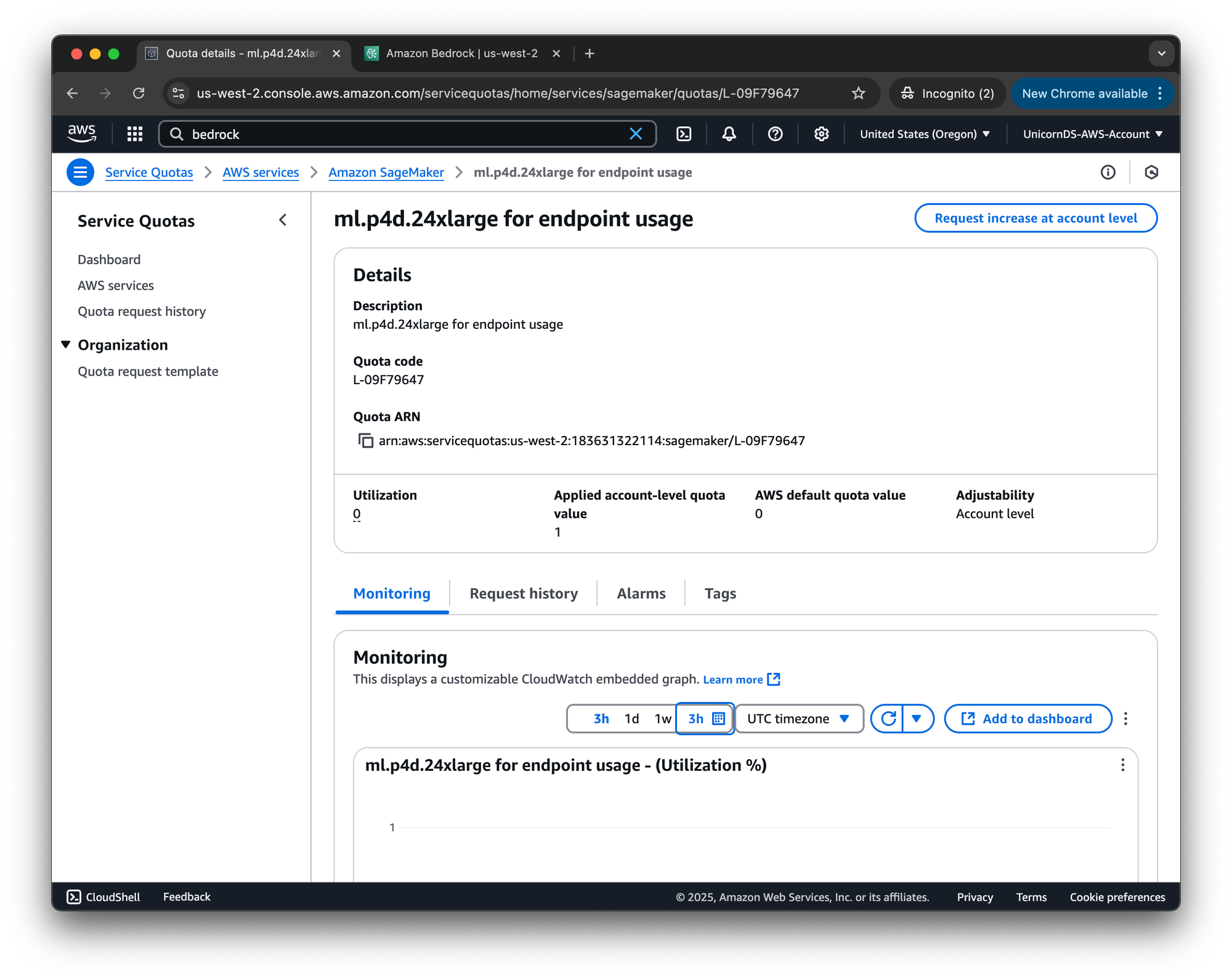The height and width of the screenshot is (979, 1232).
Task: Click Request increase at account level
Action: (x=1035, y=218)
